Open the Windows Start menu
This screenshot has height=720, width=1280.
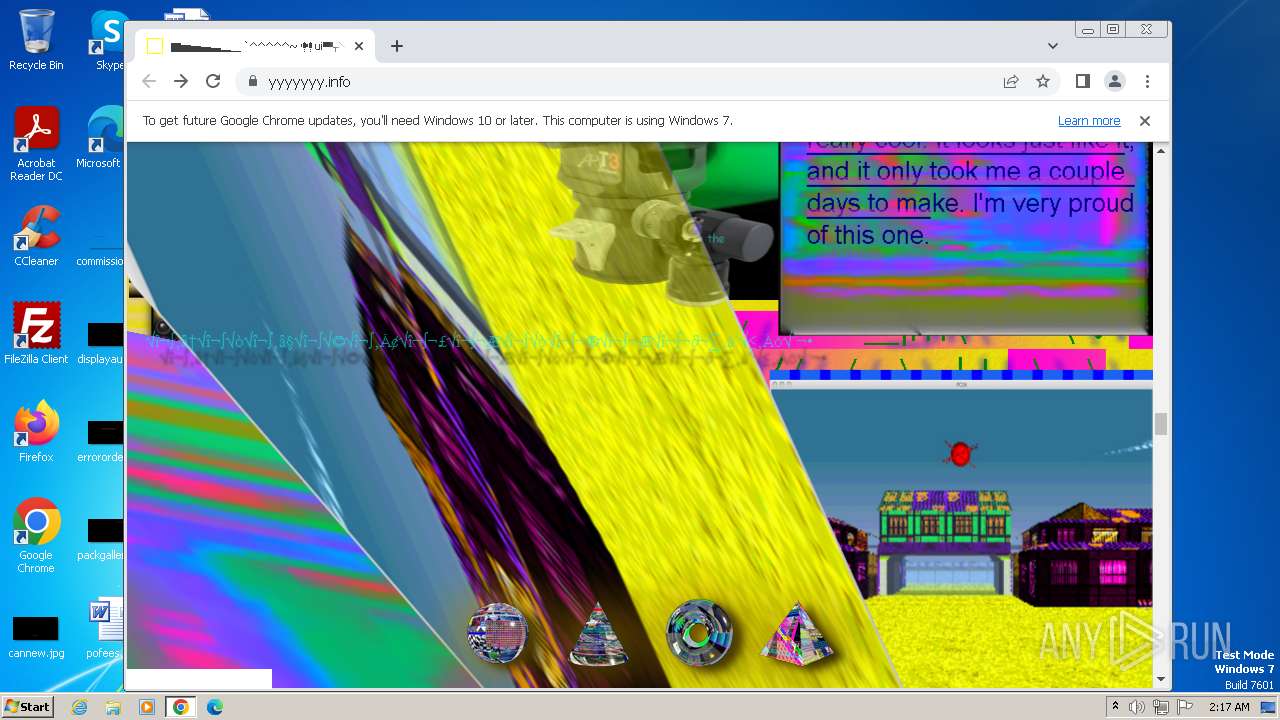(27, 706)
